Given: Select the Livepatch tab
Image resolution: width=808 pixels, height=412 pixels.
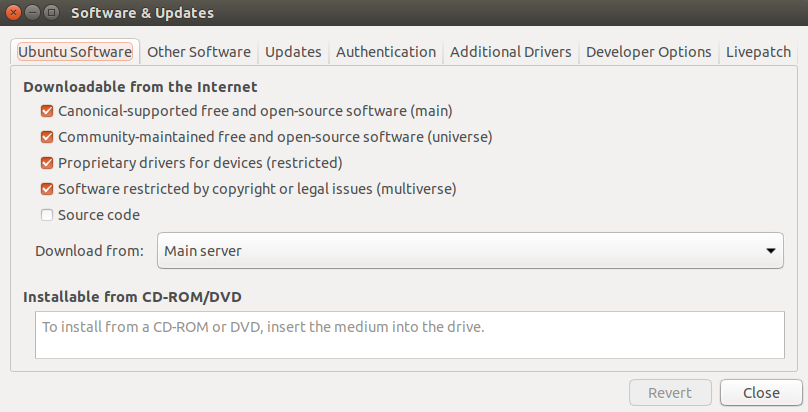Looking at the screenshot, I should 759,52.
